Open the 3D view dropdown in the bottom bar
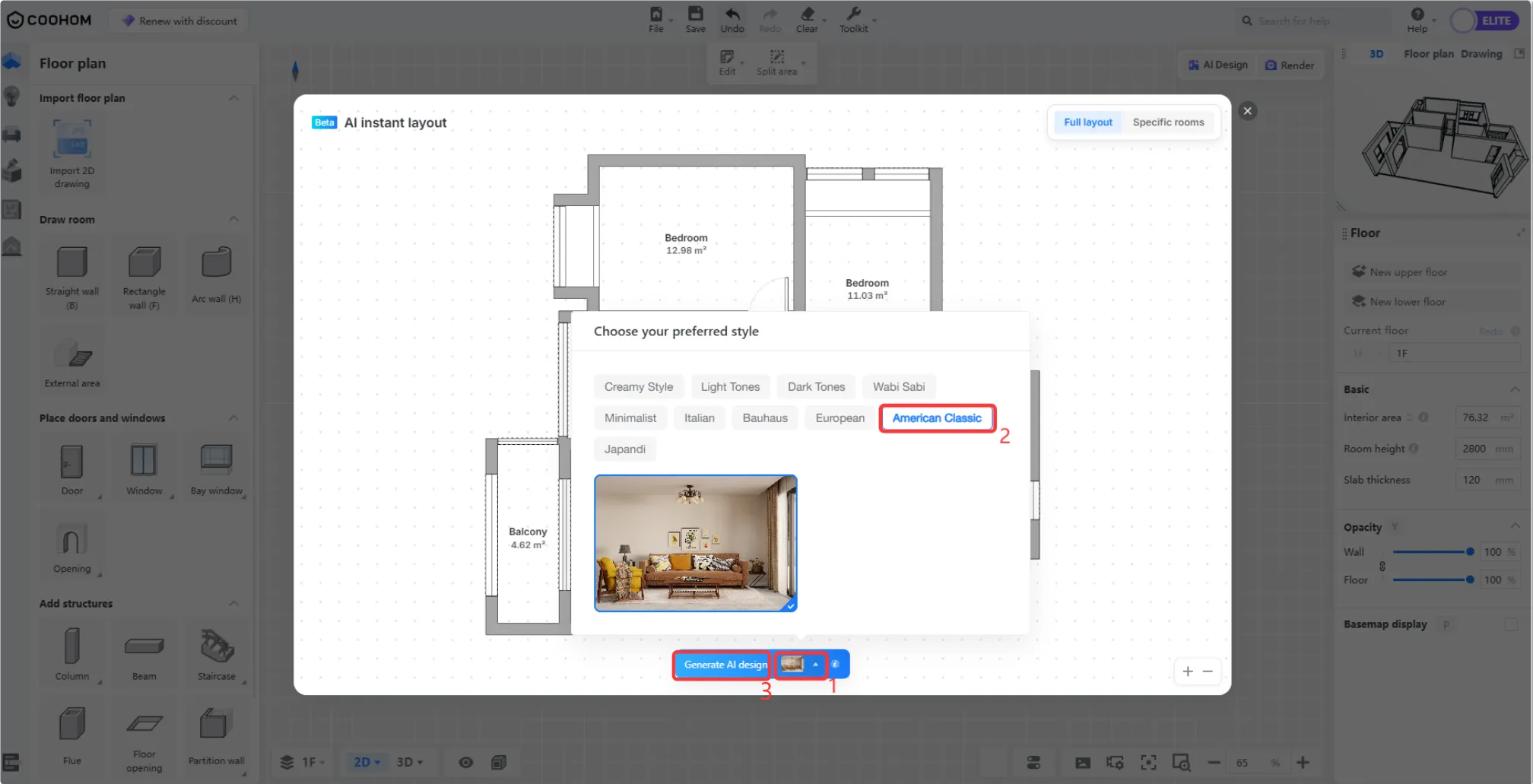 click(x=409, y=762)
